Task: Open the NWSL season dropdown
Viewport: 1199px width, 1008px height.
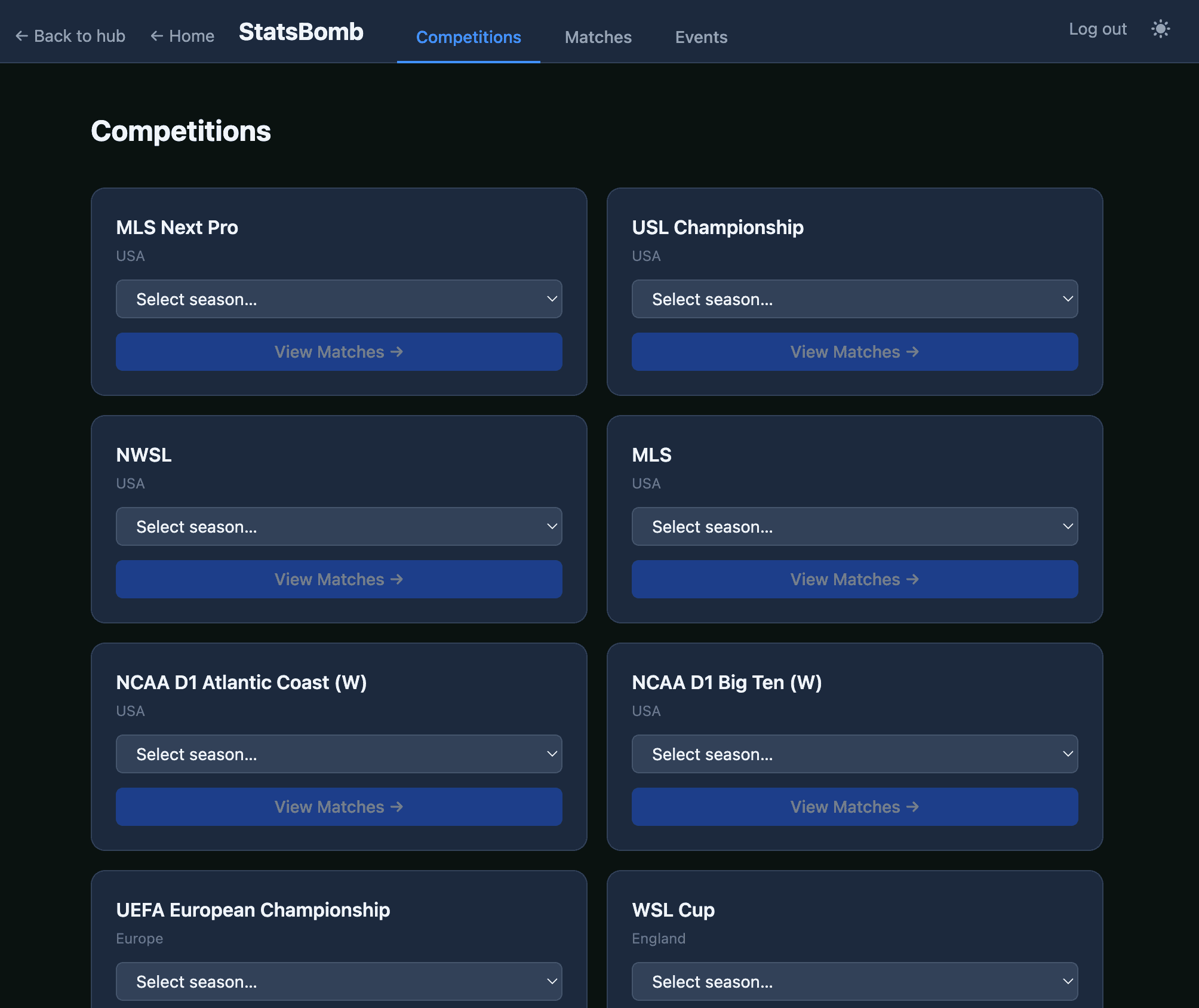Action: tap(339, 526)
